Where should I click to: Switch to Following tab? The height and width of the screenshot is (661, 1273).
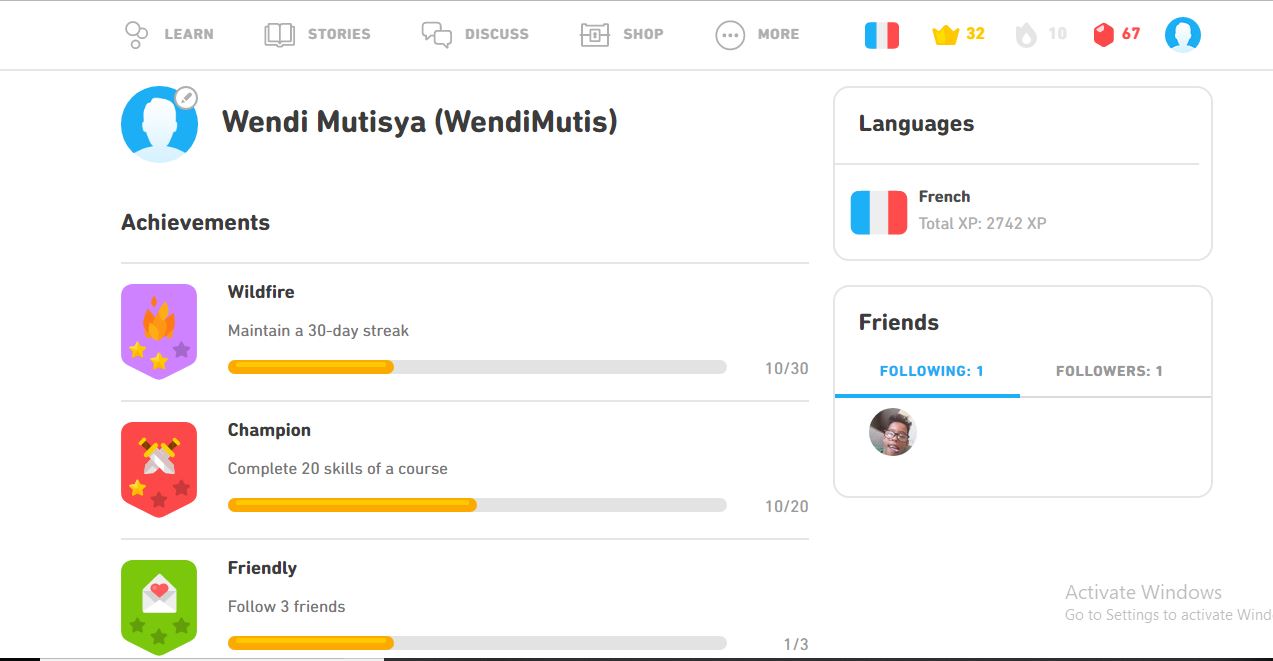coord(931,371)
